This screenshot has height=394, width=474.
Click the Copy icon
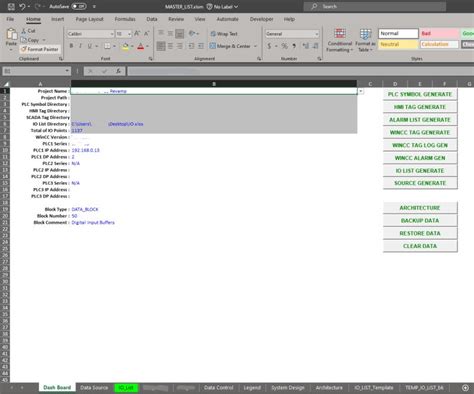[23, 40]
